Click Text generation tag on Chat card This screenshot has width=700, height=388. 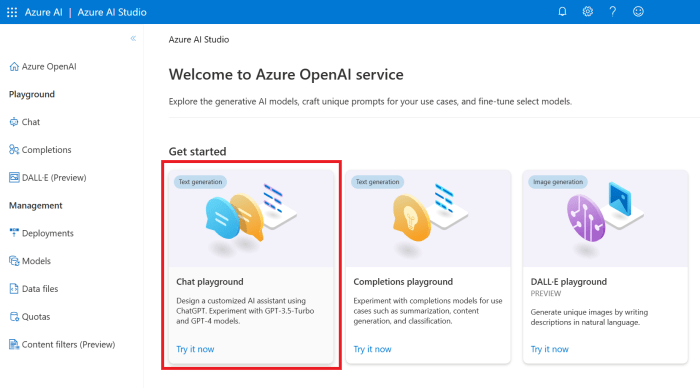[200, 182]
